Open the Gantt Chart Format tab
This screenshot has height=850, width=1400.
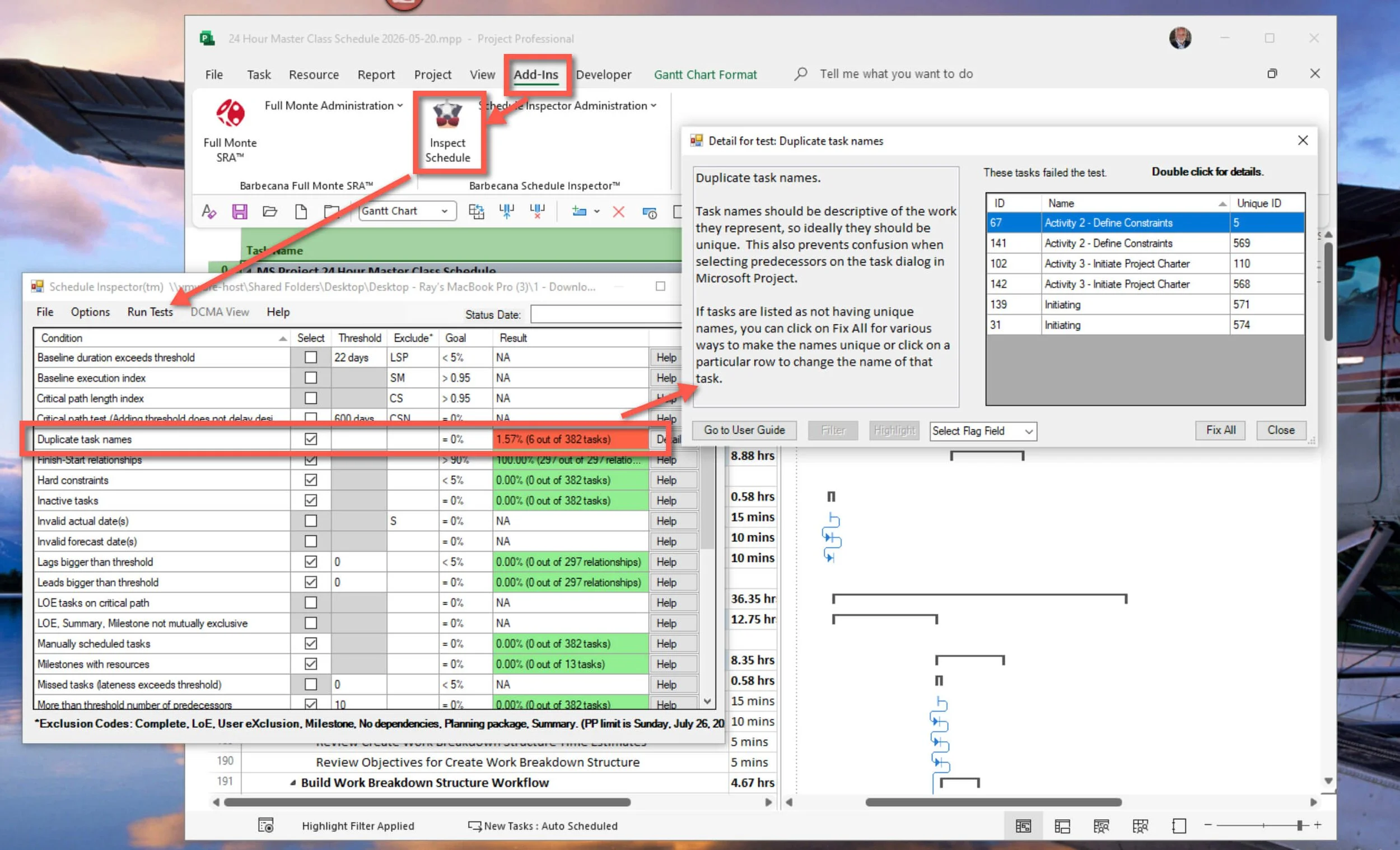pyautogui.click(x=705, y=75)
